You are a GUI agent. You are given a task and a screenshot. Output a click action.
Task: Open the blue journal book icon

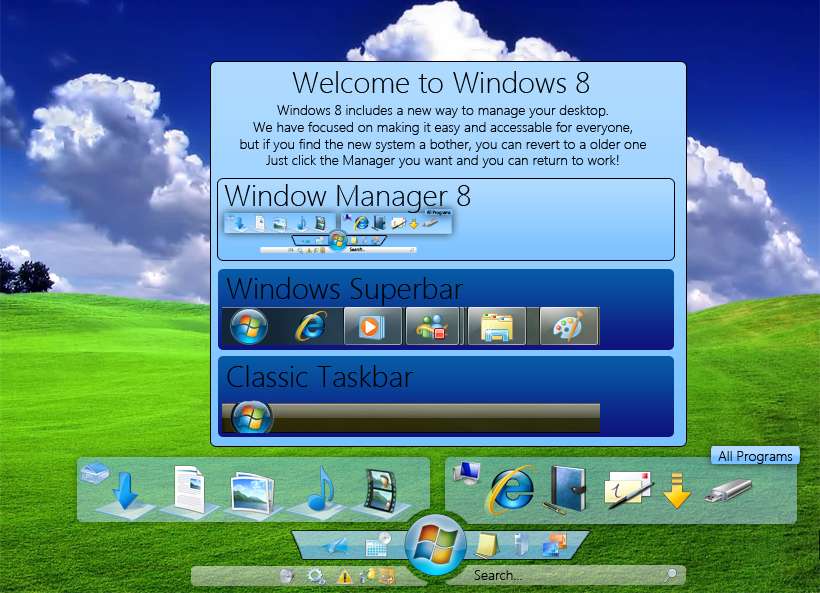[567, 489]
